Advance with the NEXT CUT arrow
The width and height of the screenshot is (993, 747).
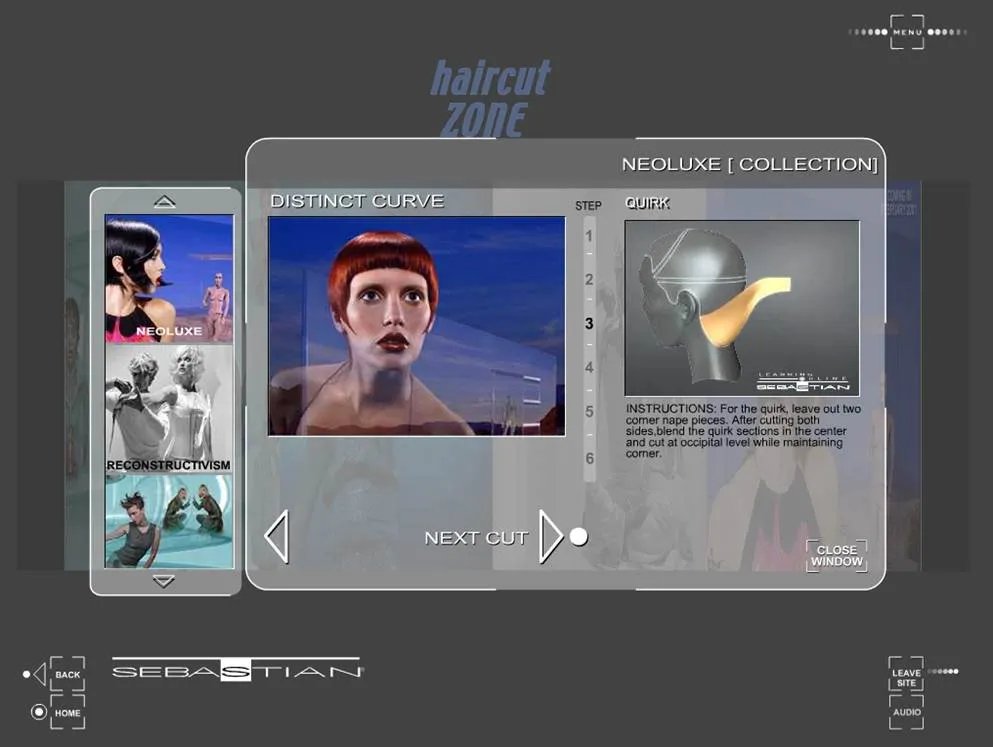click(x=551, y=536)
